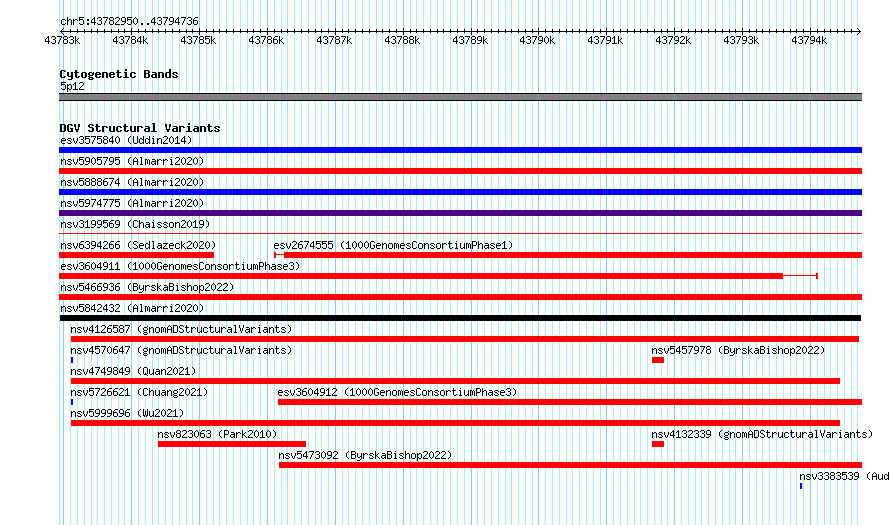Click the nsv3383539 label text
The height and width of the screenshot is (525, 890).
(844, 476)
